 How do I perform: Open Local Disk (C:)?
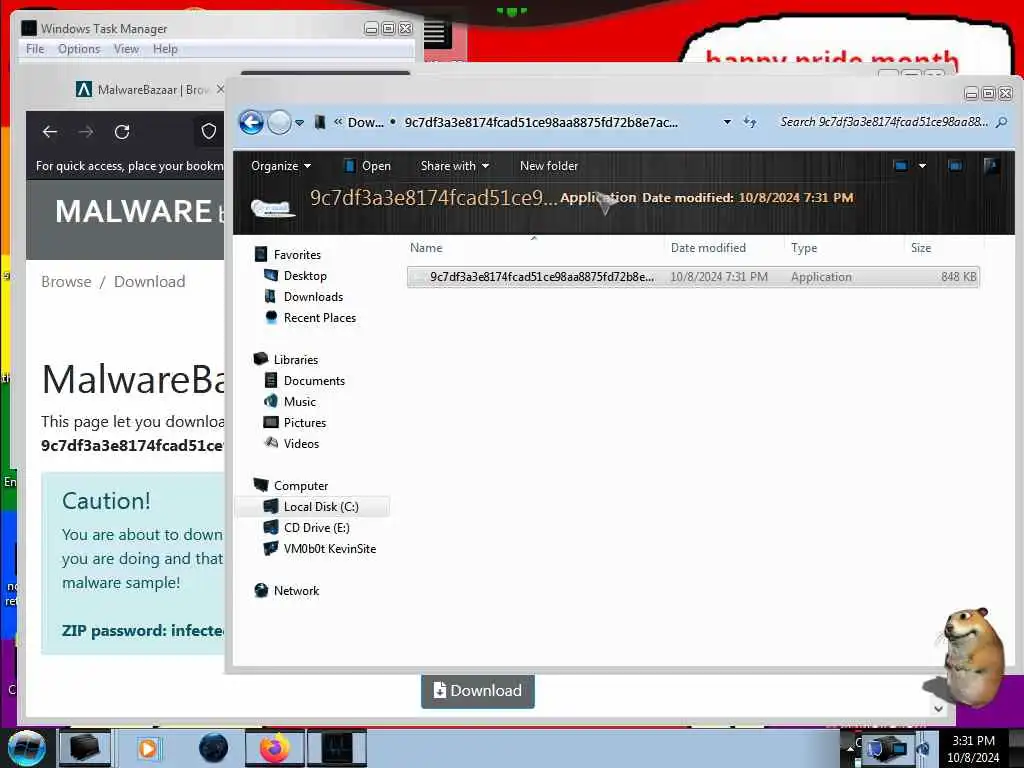311,507
